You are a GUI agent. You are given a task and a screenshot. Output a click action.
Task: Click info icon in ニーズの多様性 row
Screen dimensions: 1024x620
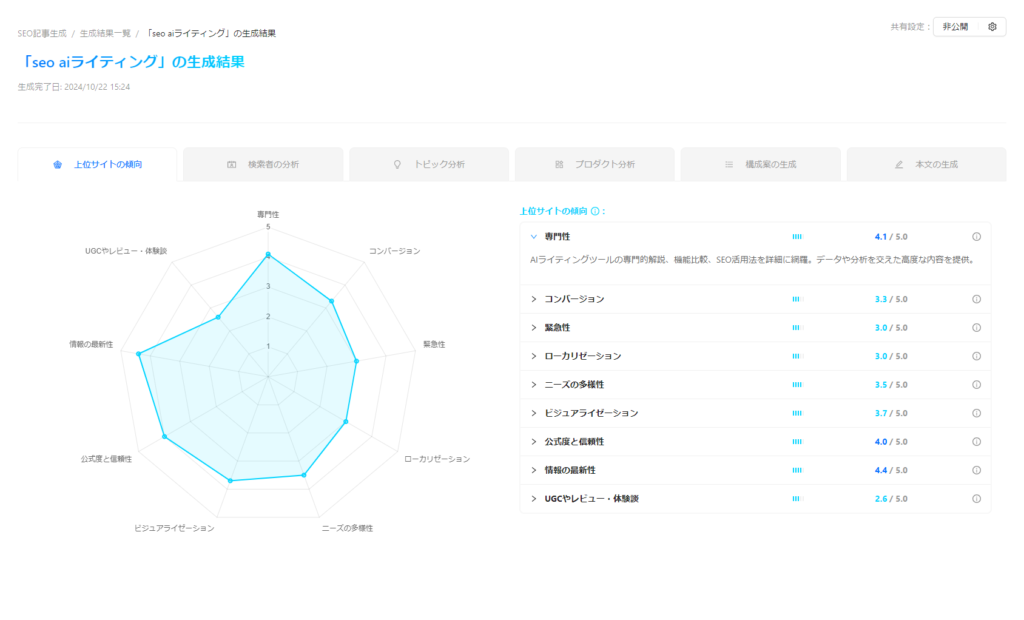[x=976, y=385]
